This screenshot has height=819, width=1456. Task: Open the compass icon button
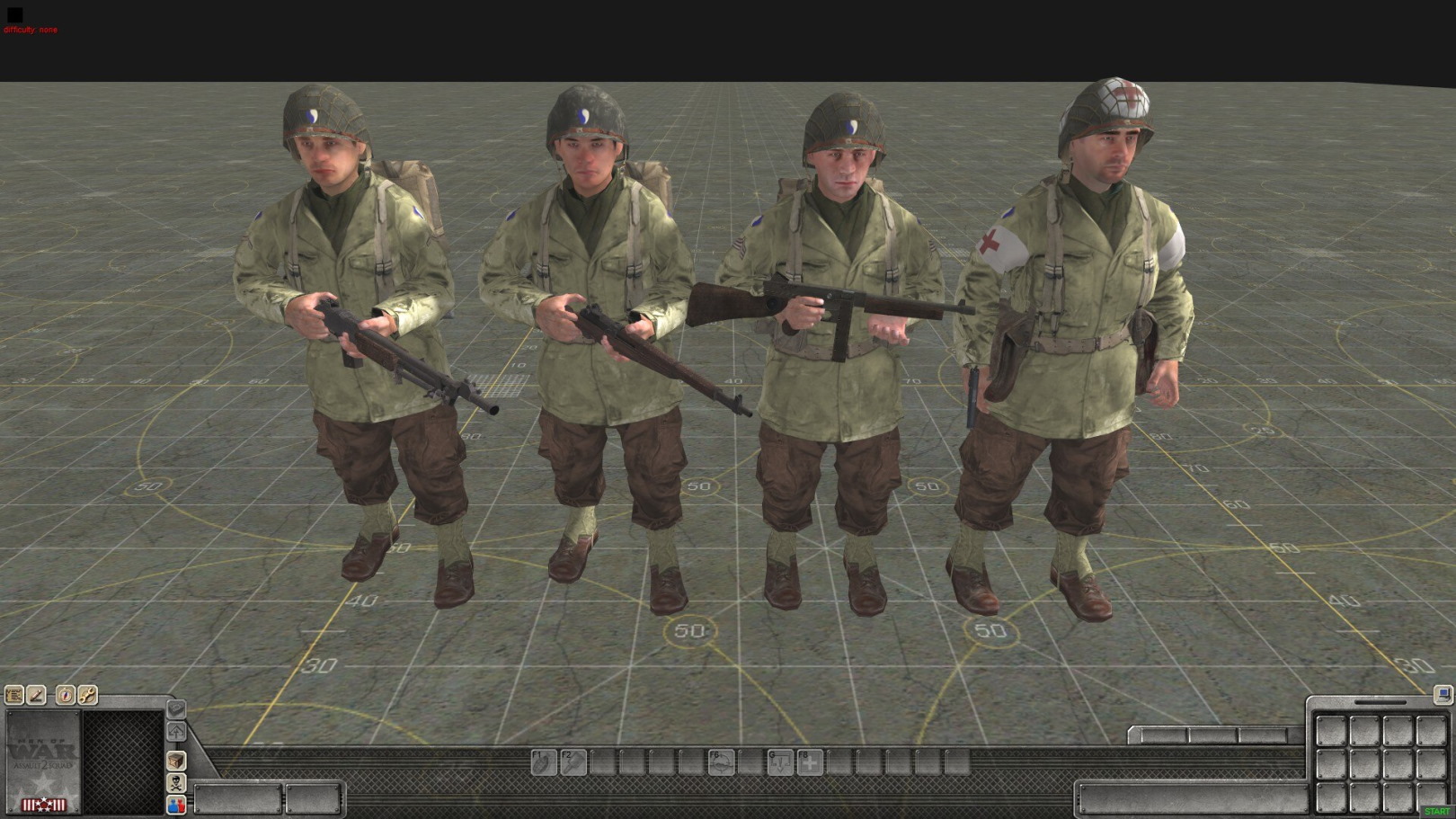tap(66, 695)
